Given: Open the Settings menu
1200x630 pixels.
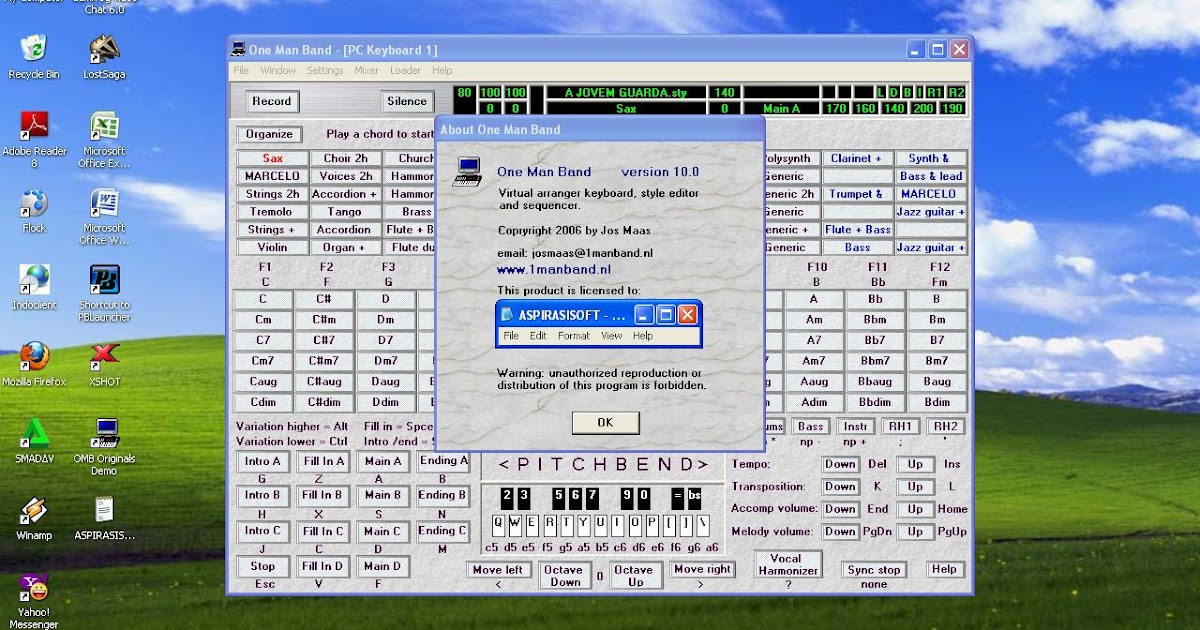Looking at the screenshot, I should tap(325, 71).
